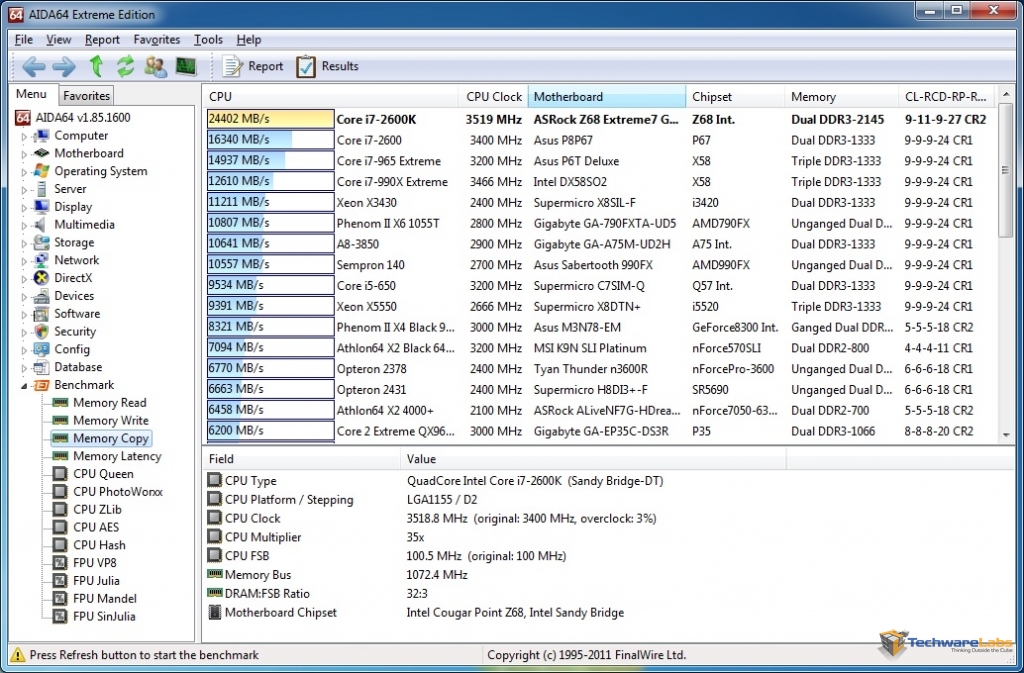Expand the Computer tree node
The height and width of the screenshot is (673, 1024).
[24, 136]
